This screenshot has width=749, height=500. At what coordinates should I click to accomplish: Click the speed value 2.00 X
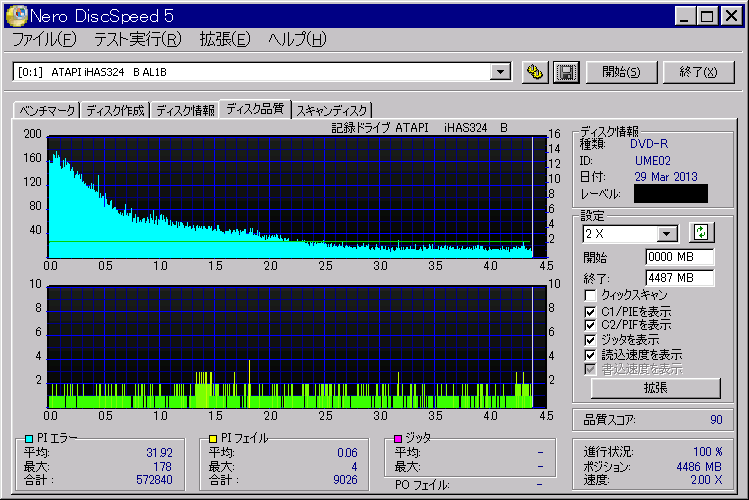[706, 480]
